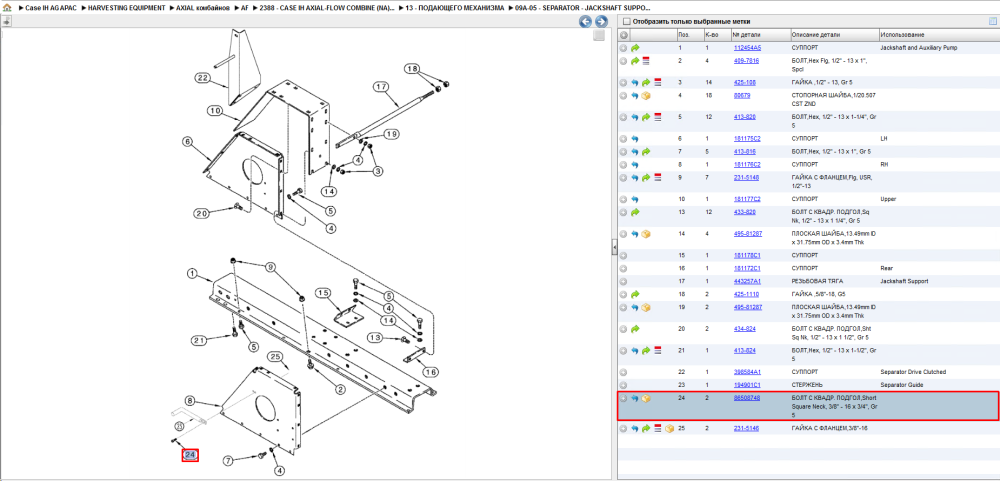Toggle selection circle for part 80679
The width and height of the screenshot is (1000, 481).
pyautogui.click(x=624, y=96)
